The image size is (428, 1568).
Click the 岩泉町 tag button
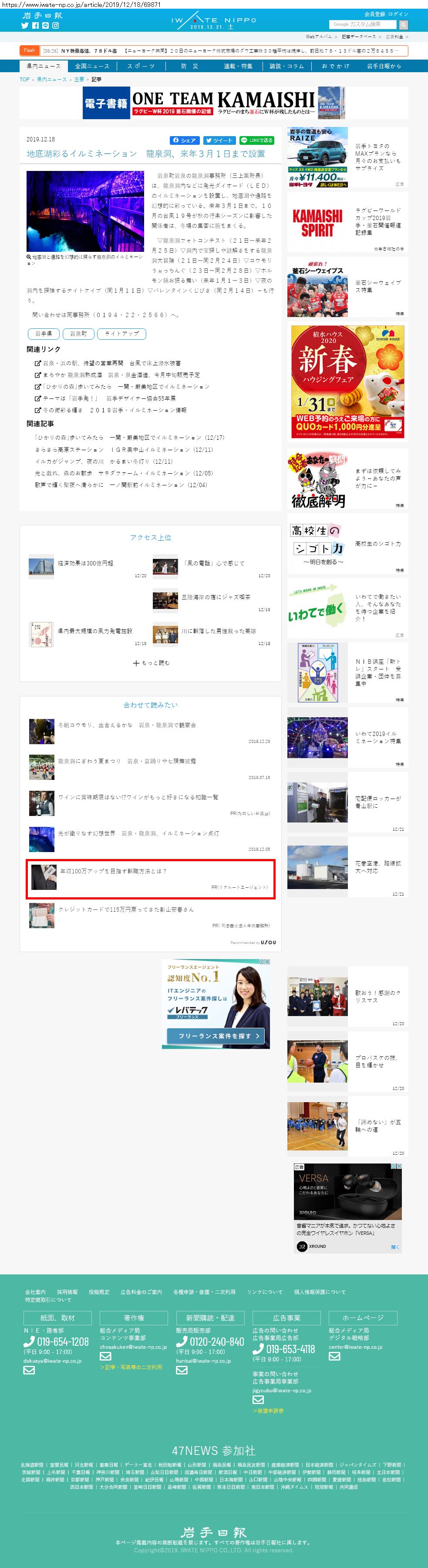tap(78, 334)
